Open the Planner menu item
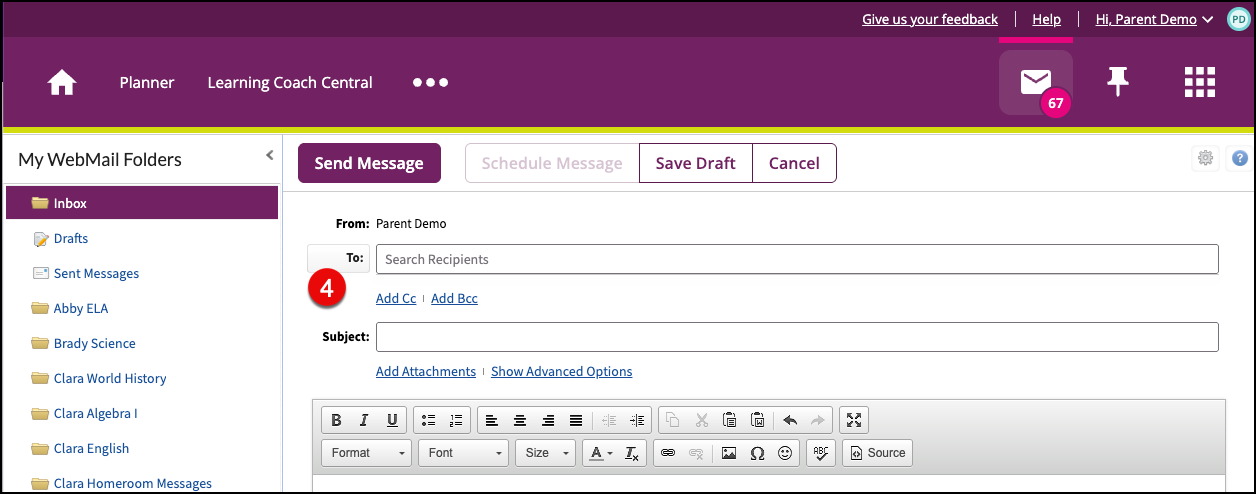Image resolution: width=1256 pixels, height=494 pixels. pos(147,83)
